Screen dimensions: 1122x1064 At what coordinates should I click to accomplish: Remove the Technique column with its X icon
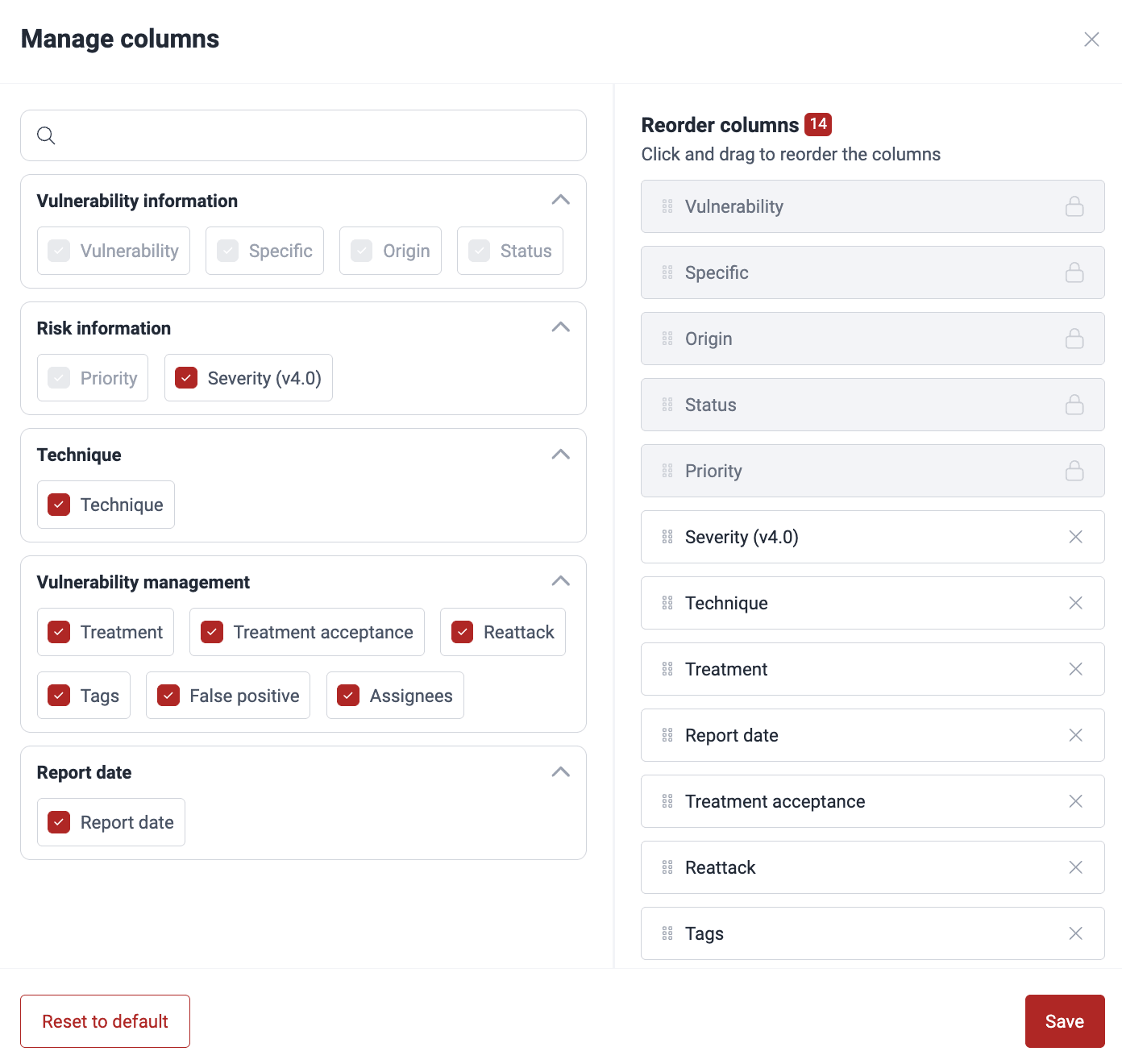(1075, 603)
